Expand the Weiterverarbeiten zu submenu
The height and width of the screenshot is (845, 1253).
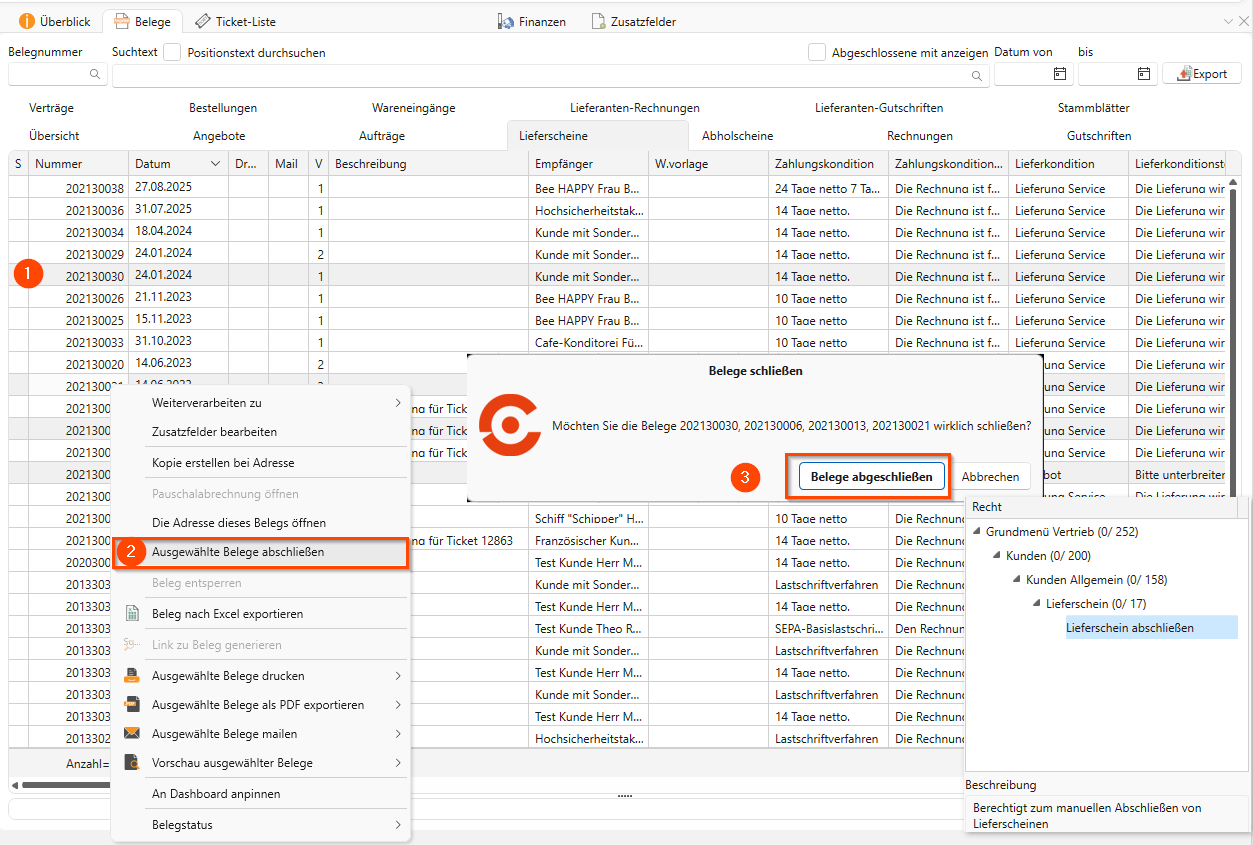pos(397,403)
